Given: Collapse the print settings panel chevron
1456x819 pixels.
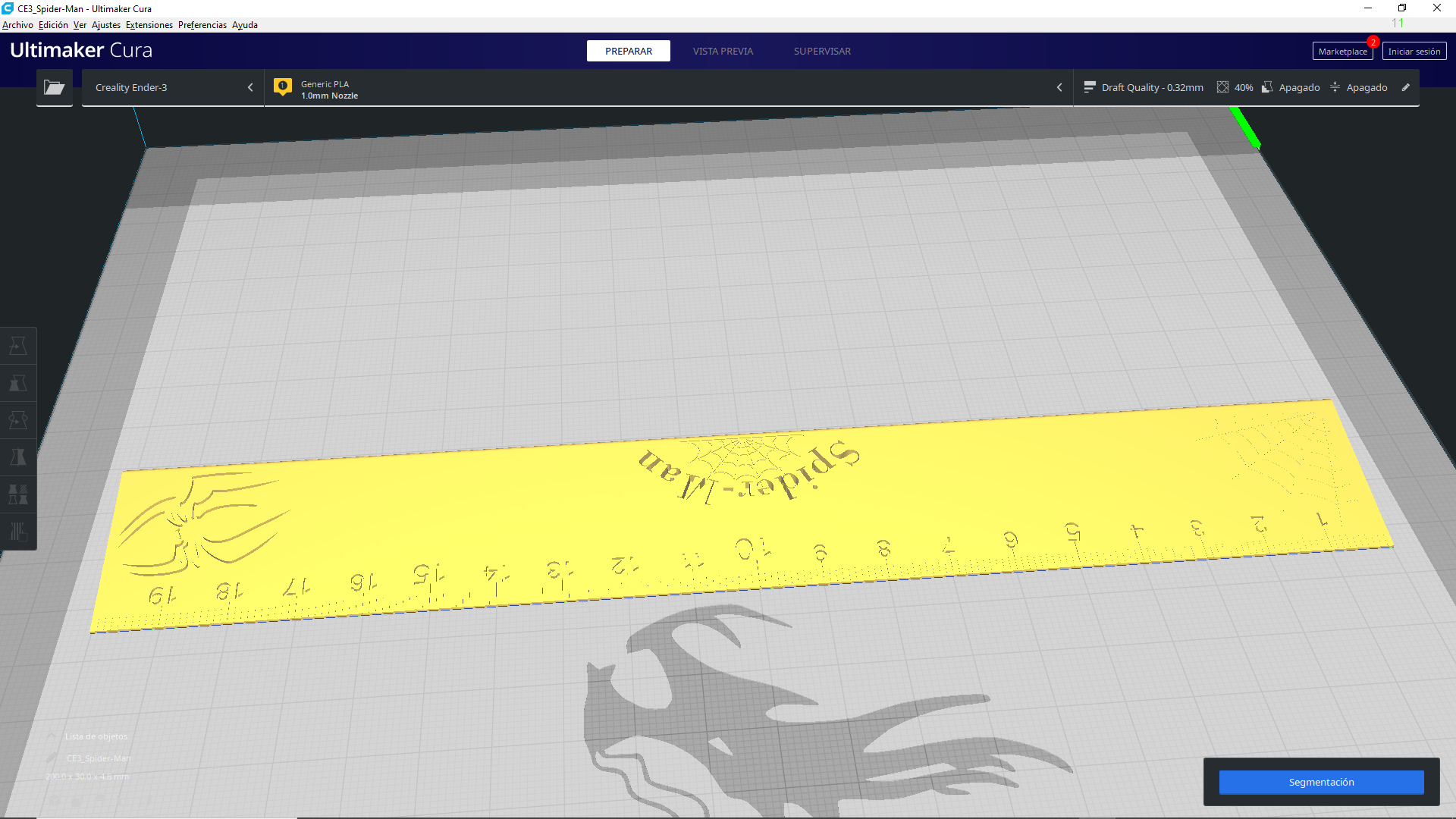Looking at the screenshot, I should pos(1059,87).
